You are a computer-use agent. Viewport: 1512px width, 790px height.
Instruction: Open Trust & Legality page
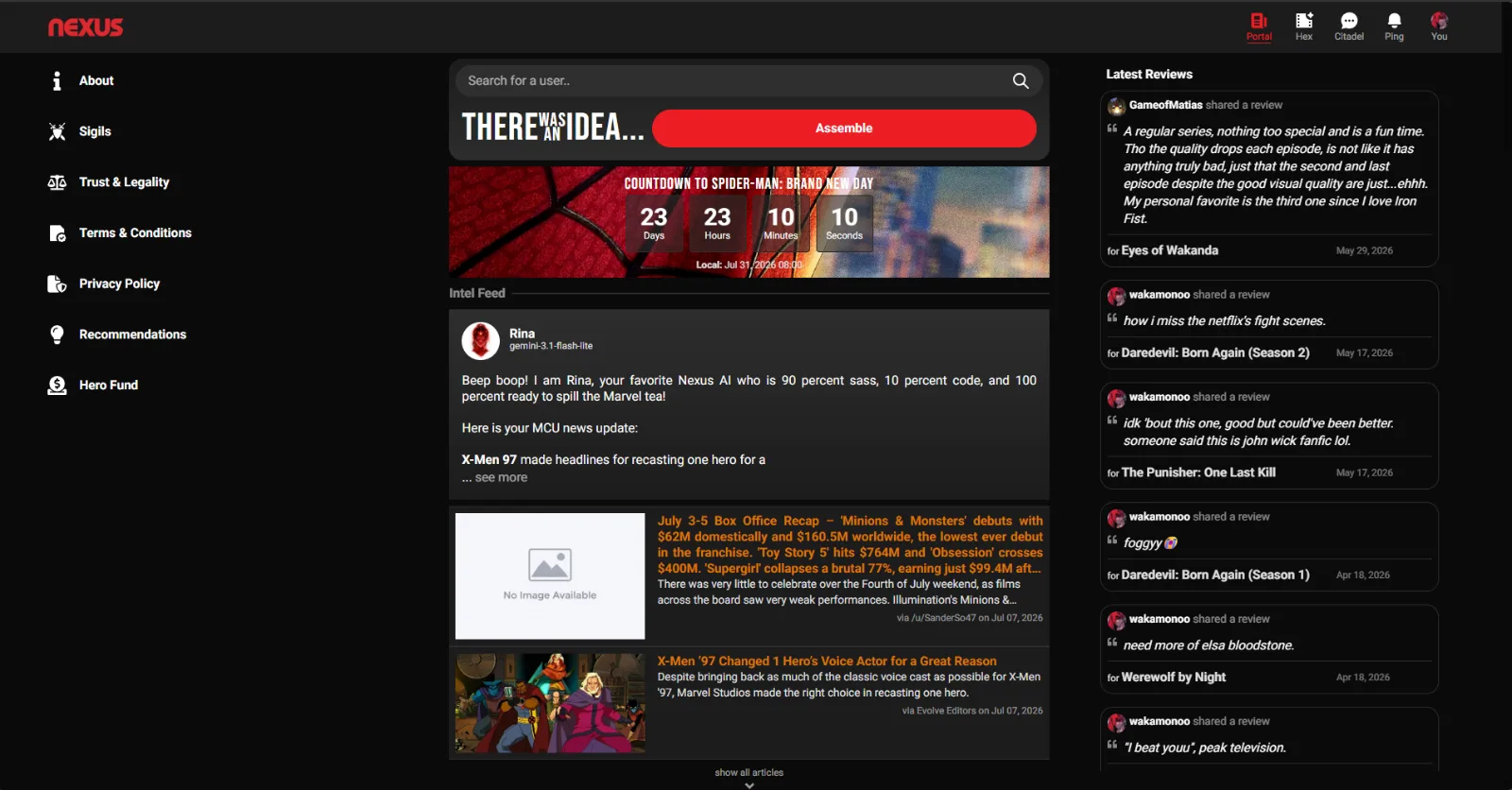[x=124, y=182]
